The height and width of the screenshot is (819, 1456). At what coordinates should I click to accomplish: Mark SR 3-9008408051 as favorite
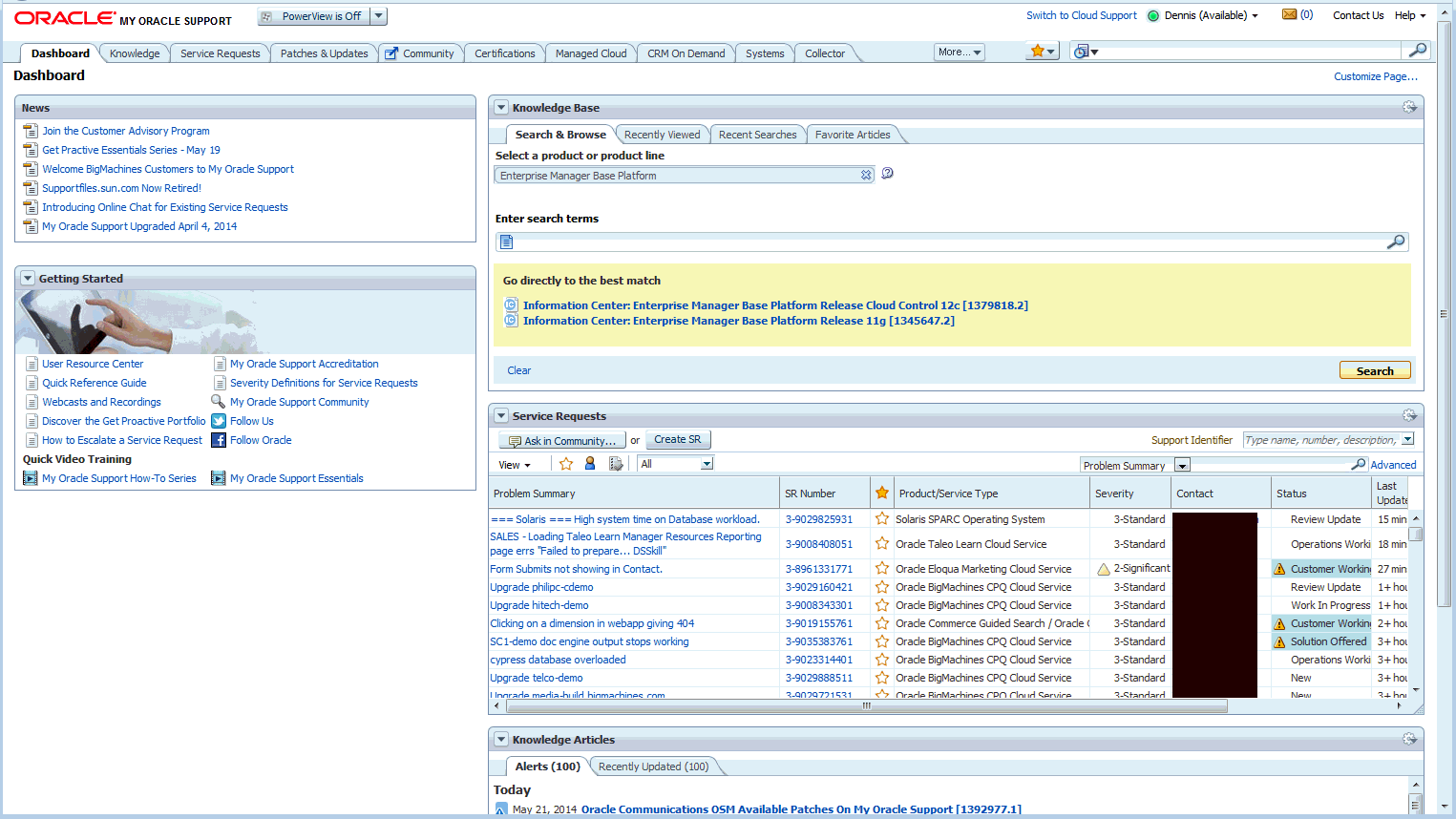click(882, 543)
